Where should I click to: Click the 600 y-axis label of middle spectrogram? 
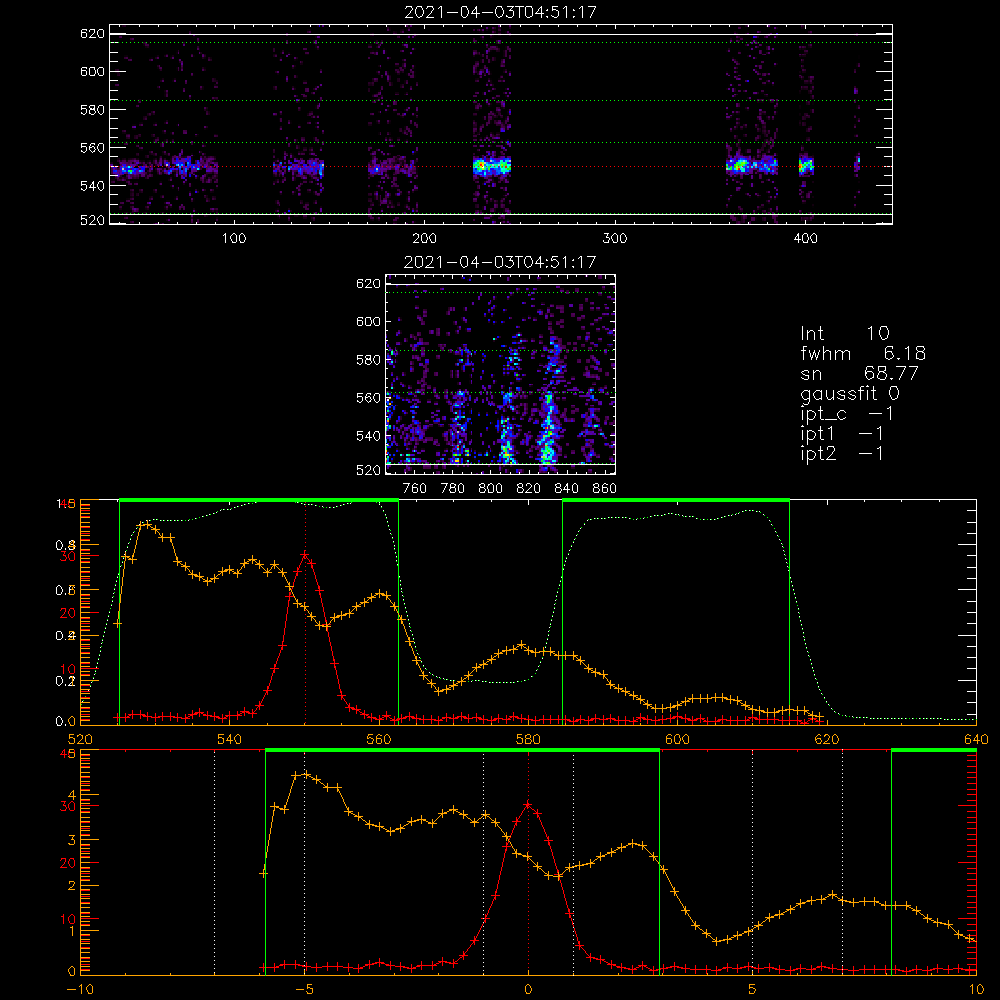(x=368, y=321)
